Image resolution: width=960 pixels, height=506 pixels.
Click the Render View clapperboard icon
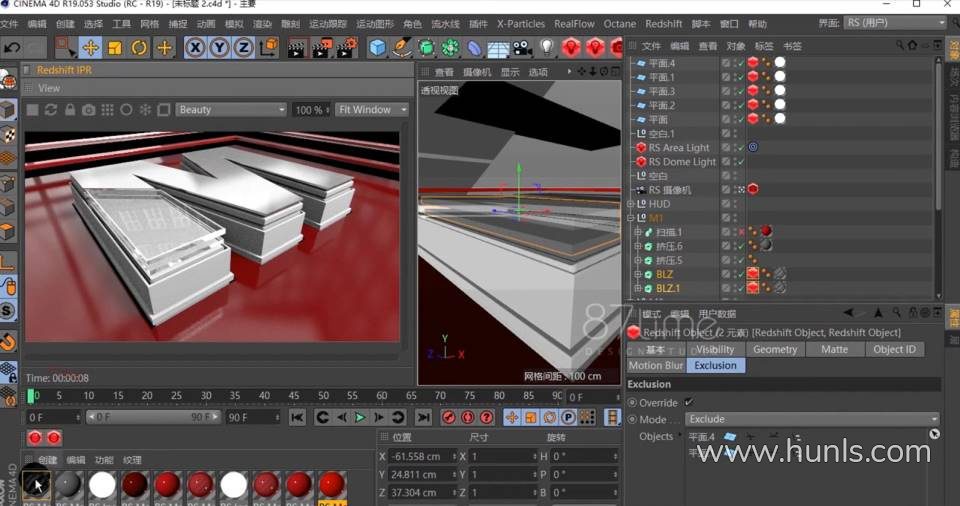297,48
